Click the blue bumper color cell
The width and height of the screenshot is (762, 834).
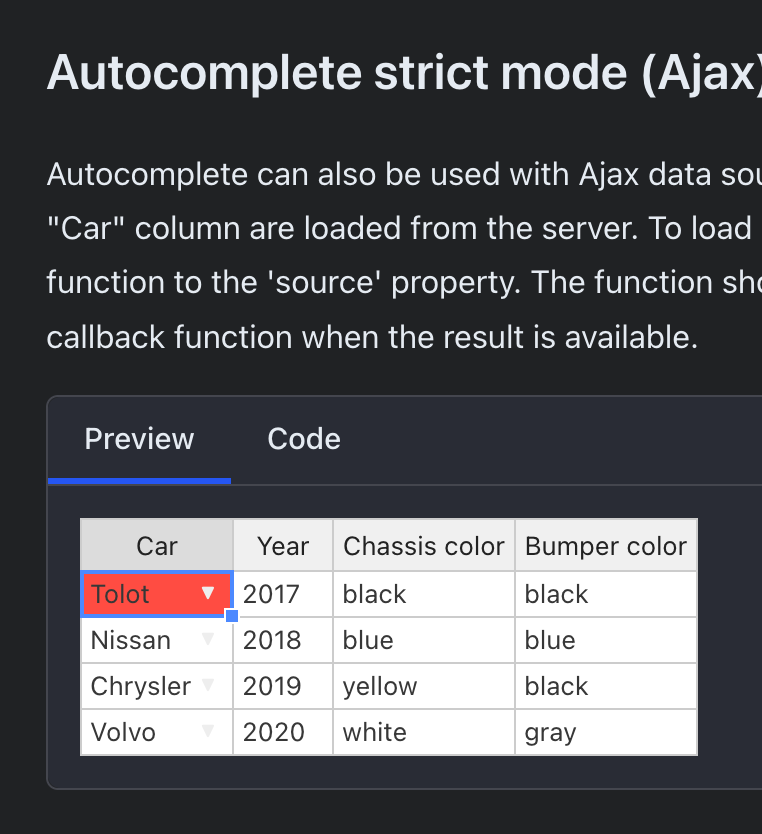point(605,640)
